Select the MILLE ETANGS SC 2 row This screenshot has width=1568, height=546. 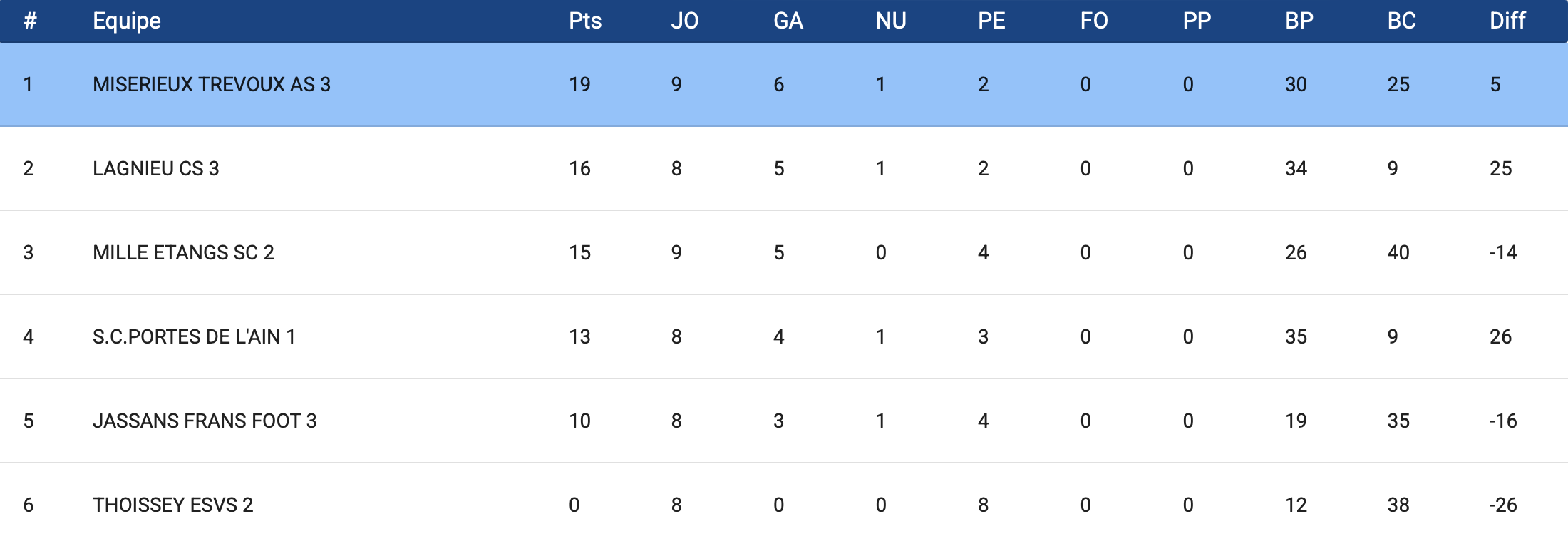pos(183,253)
